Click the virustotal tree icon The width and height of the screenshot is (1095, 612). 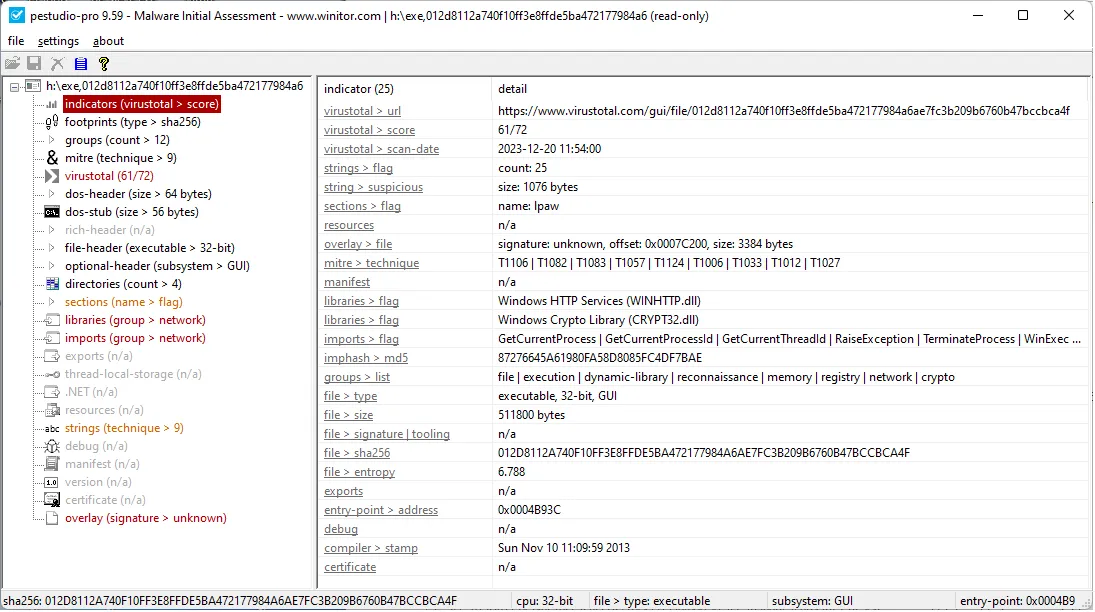52,176
